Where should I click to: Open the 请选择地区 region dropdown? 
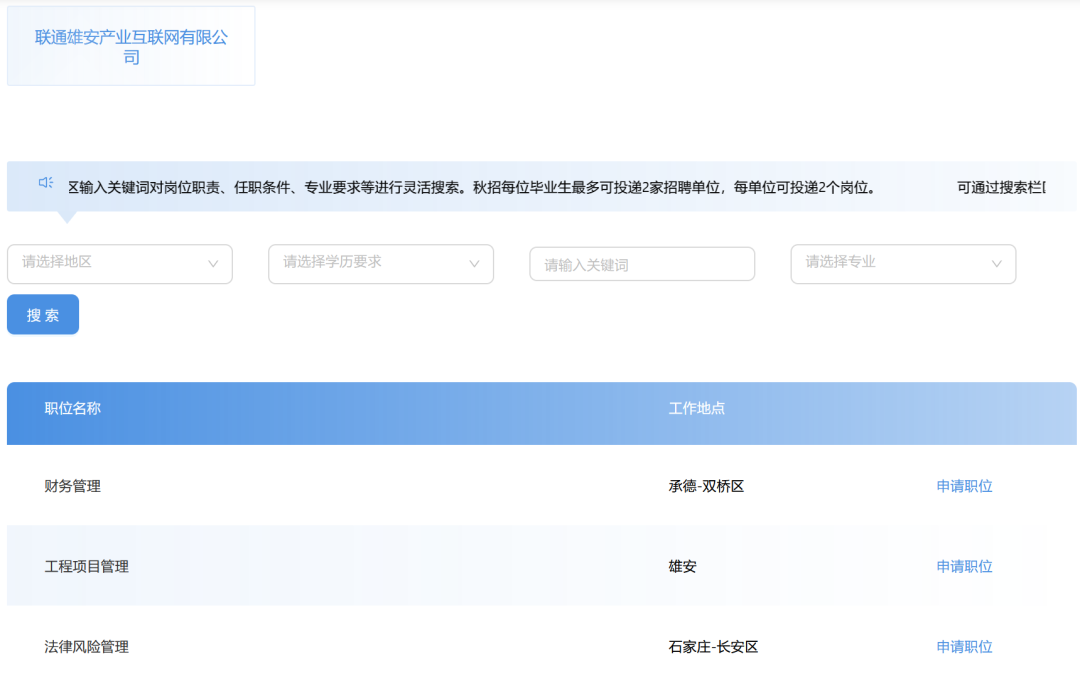click(120, 264)
